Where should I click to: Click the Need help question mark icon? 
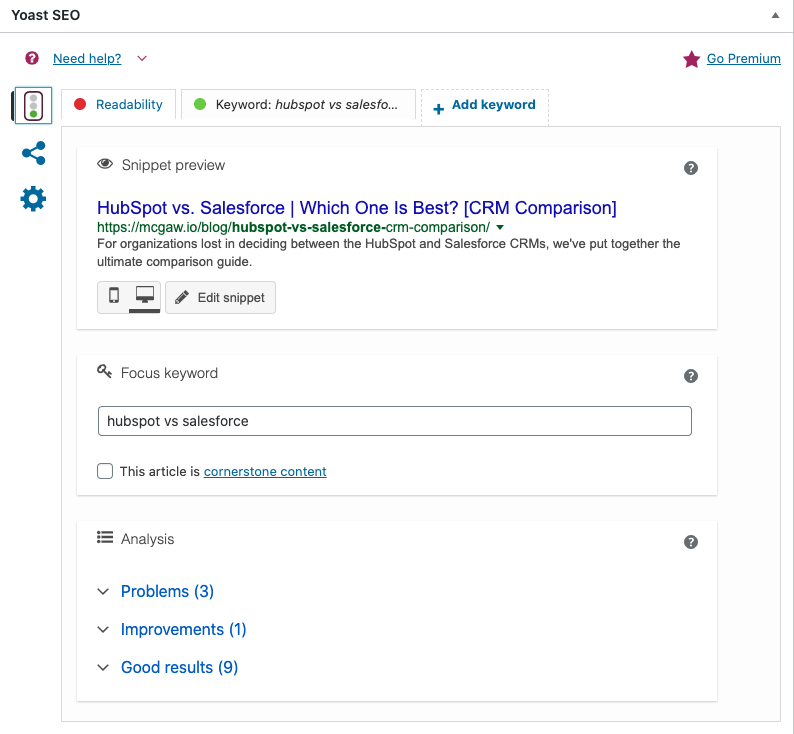(x=32, y=58)
